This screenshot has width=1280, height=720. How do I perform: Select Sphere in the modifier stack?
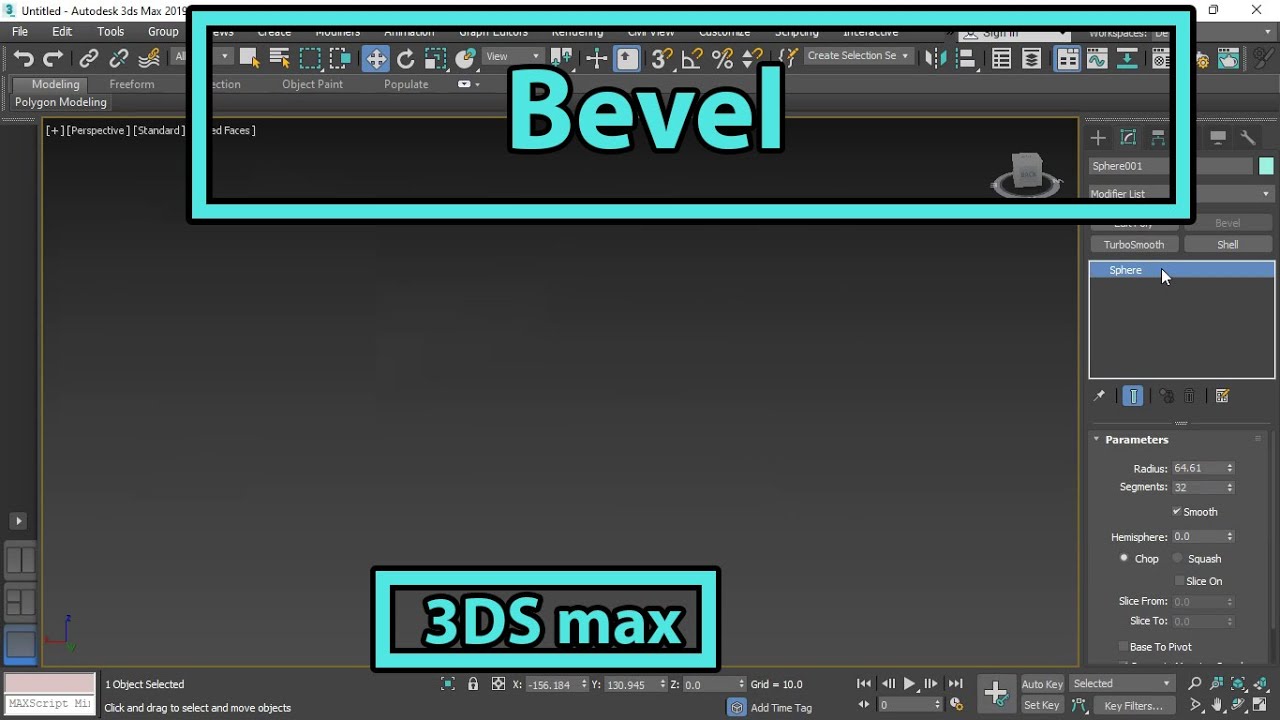click(x=1181, y=270)
